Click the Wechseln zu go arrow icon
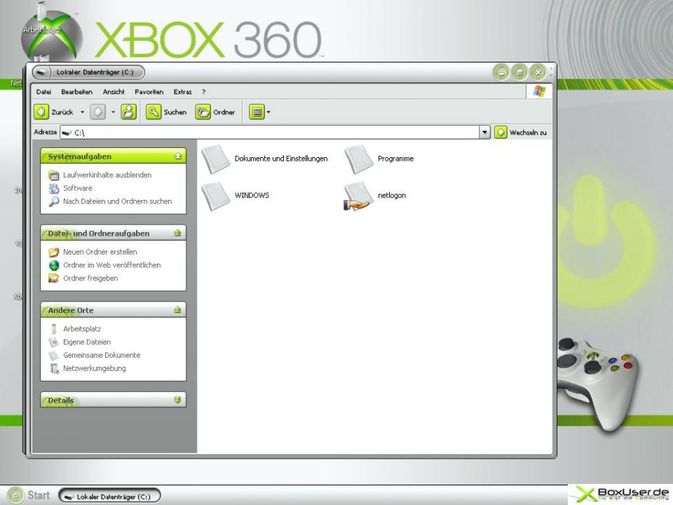 tap(500, 132)
